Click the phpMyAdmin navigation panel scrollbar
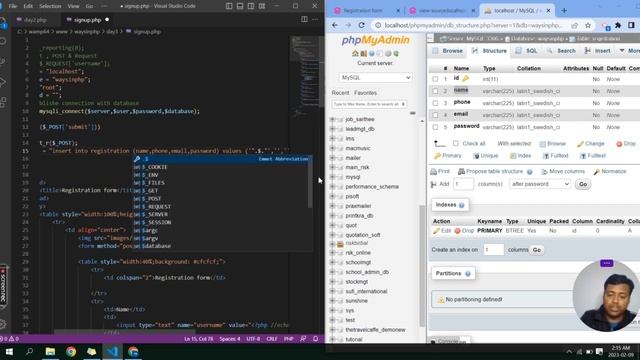The width and height of the screenshot is (640, 360). (x=422, y=265)
